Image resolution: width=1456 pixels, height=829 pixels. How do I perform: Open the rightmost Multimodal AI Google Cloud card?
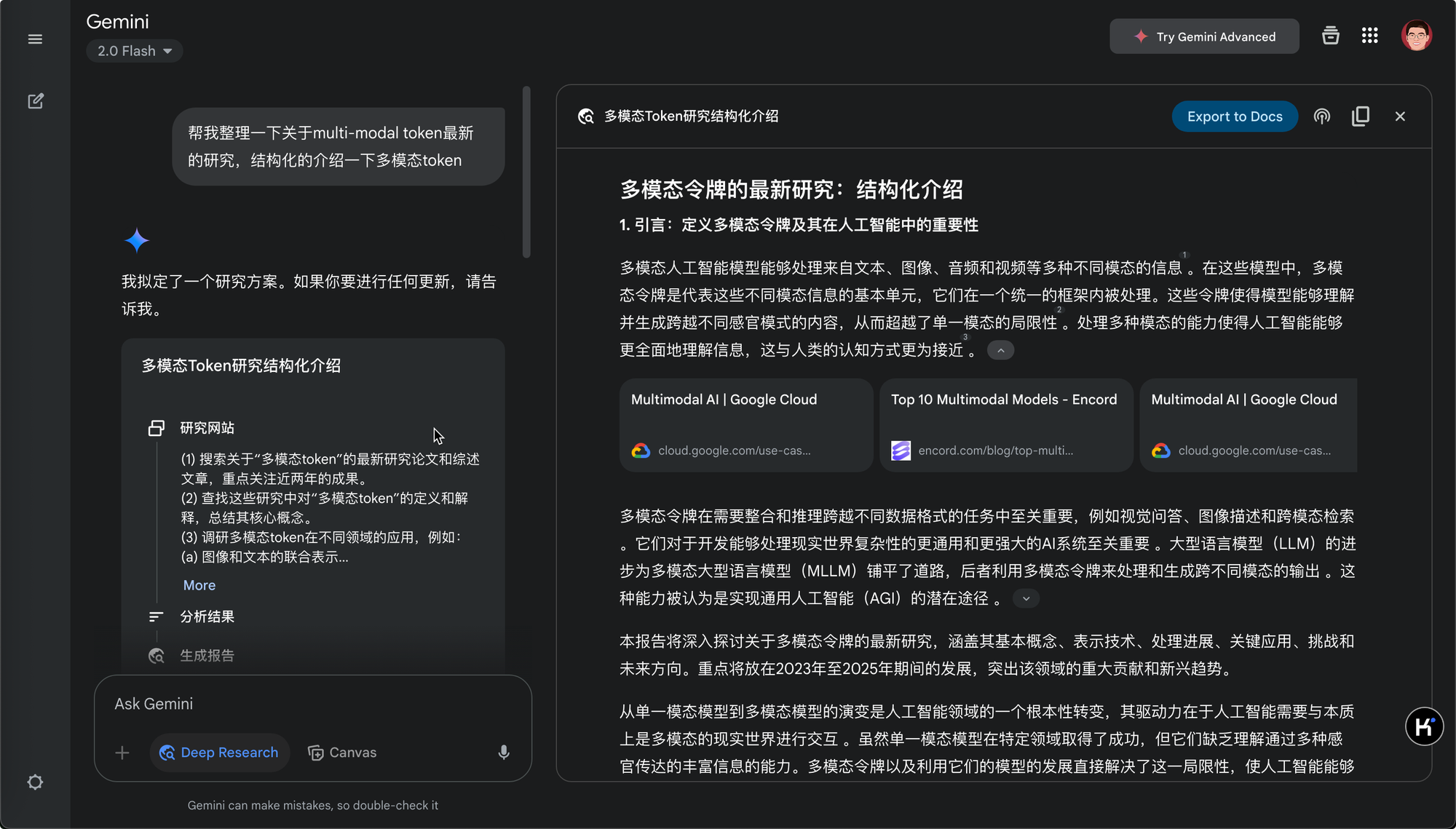click(1248, 425)
